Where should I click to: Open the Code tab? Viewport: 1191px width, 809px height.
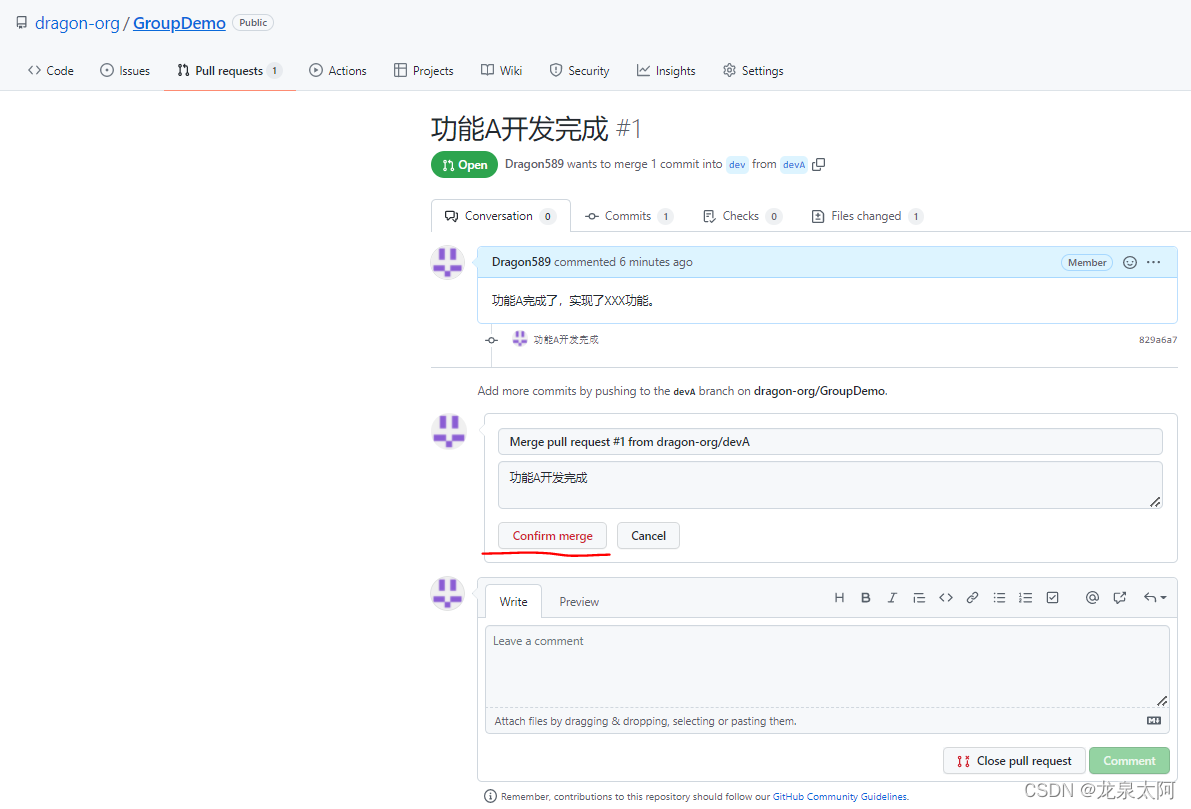pyautogui.click(x=51, y=71)
